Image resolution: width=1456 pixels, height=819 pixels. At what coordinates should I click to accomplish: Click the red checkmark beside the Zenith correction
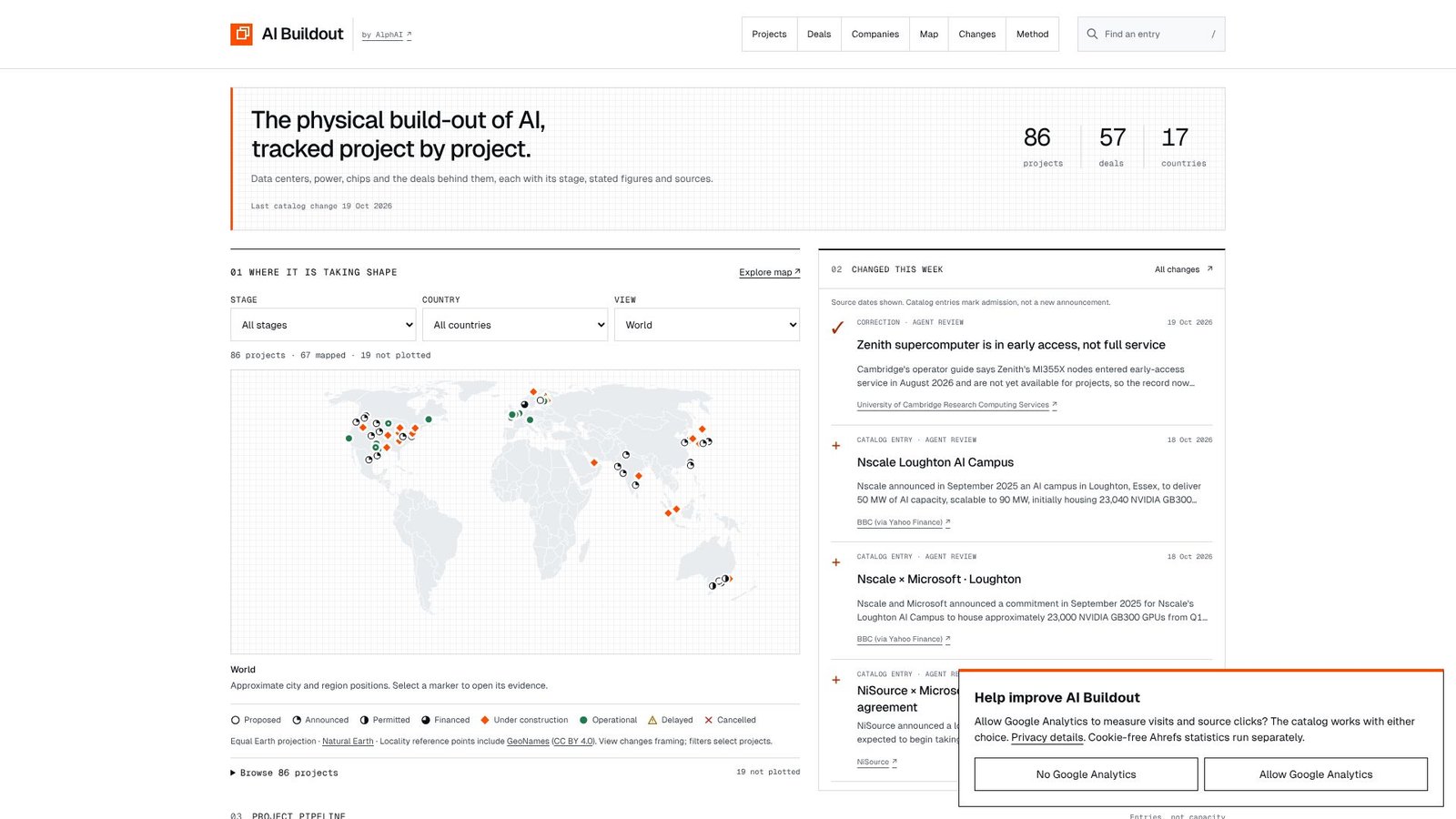(837, 328)
